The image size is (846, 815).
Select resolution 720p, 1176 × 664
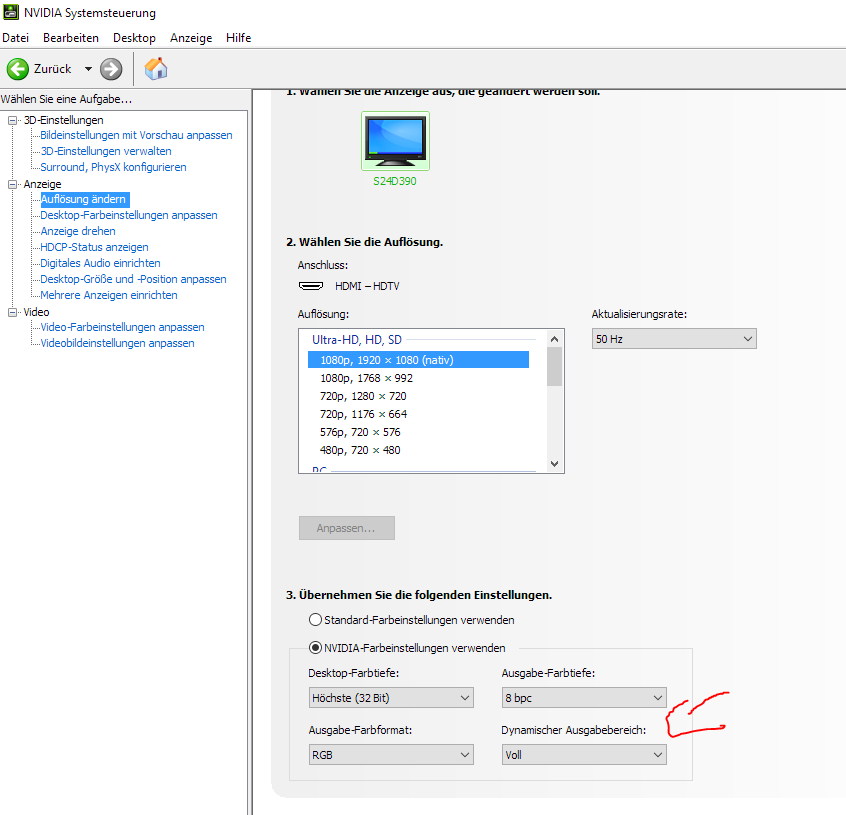[x=364, y=414]
